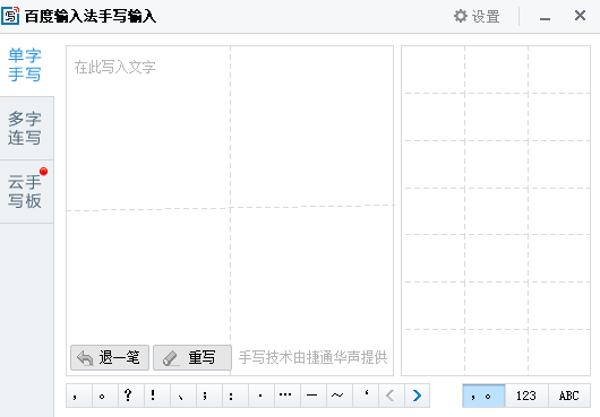Click the Baidu handwriting input app icon
Viewport: 600px width, 417px height.
click(x=12, y=16)
